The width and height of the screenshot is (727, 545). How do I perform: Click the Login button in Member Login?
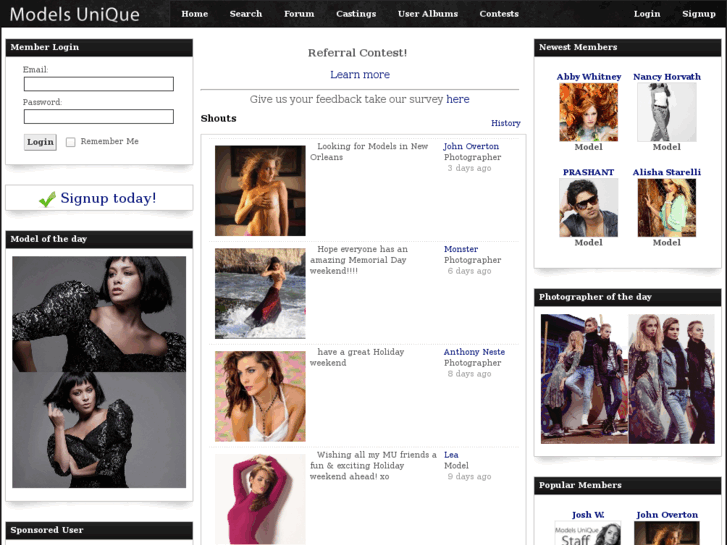click(40, 142)
